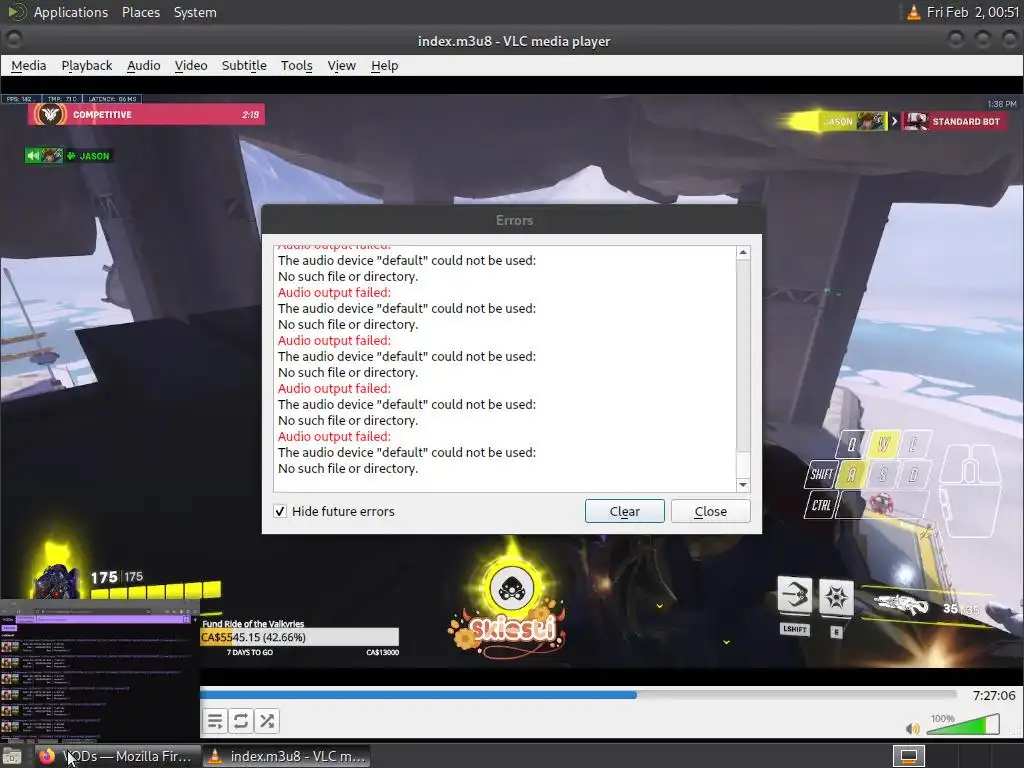Viewport: 1024px width, 768px height.
Task: Open the Subtitle menu
Action: (x=244, y=65)
